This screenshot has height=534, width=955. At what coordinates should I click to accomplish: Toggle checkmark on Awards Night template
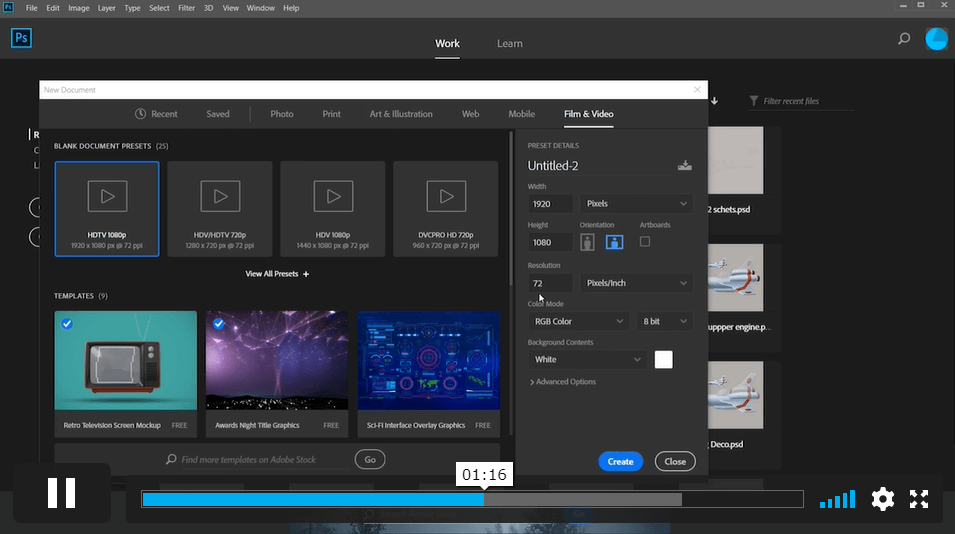[219, 324]
